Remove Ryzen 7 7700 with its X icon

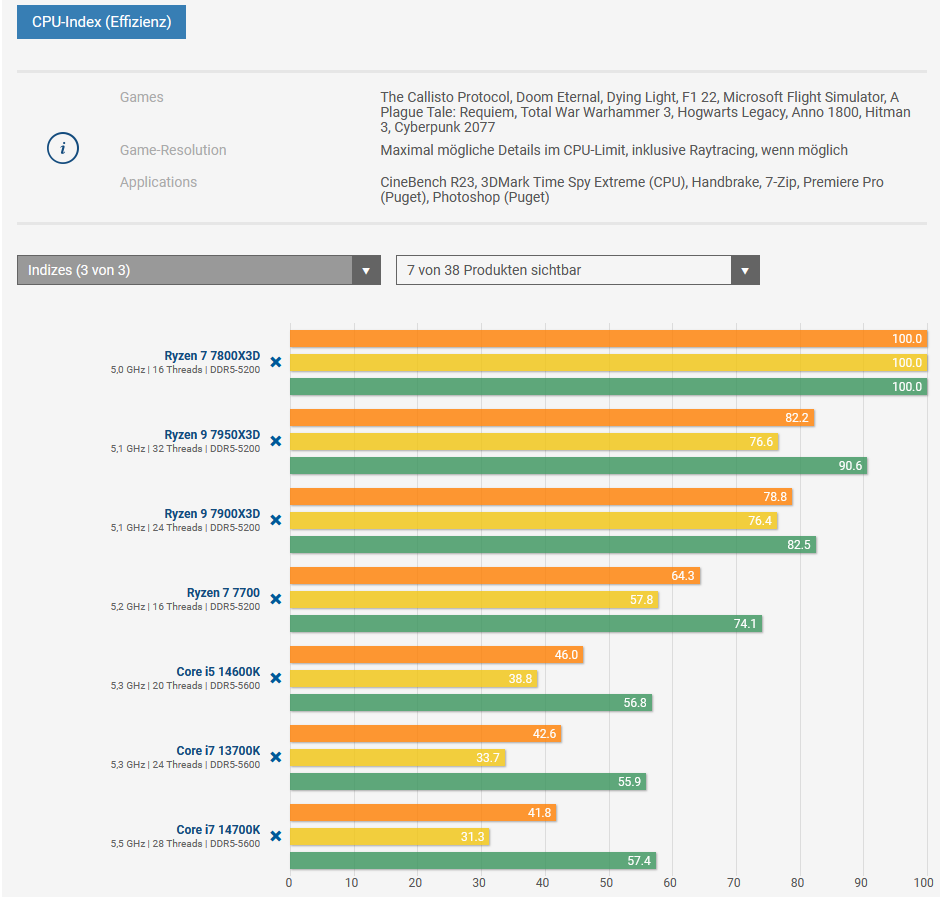point(276,599)
